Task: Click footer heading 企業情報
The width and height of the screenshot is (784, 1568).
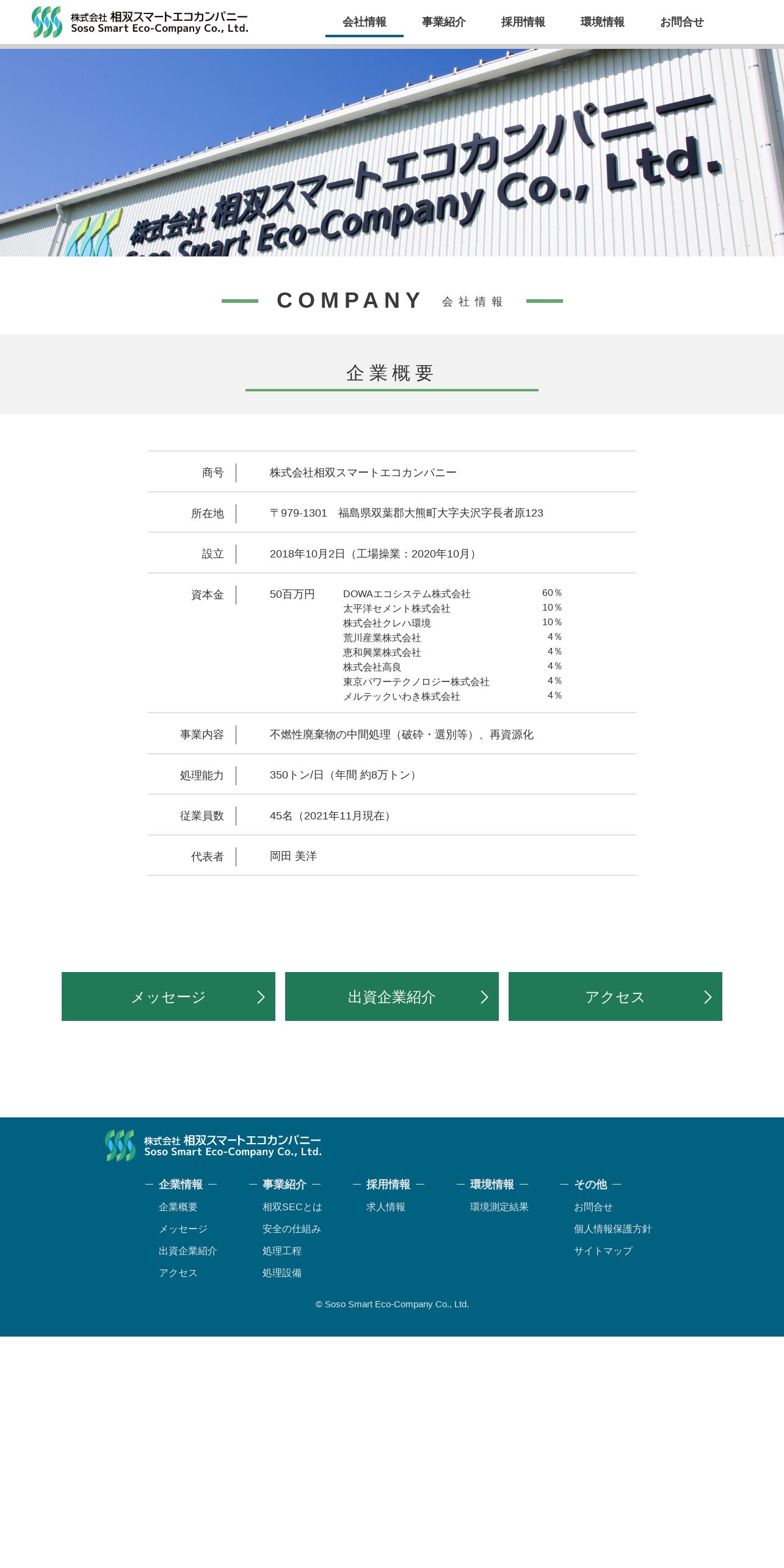Action: point(181,1185)
